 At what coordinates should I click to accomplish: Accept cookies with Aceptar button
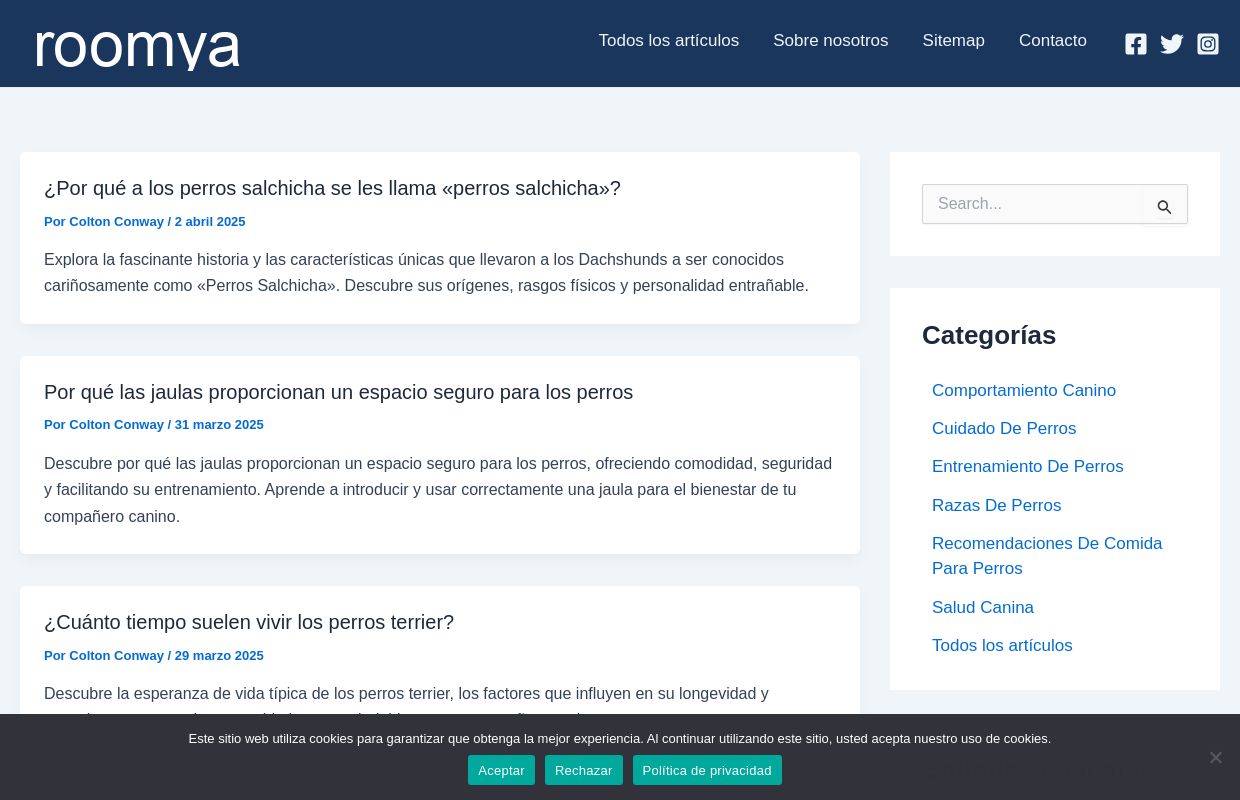tap(501, 770)
